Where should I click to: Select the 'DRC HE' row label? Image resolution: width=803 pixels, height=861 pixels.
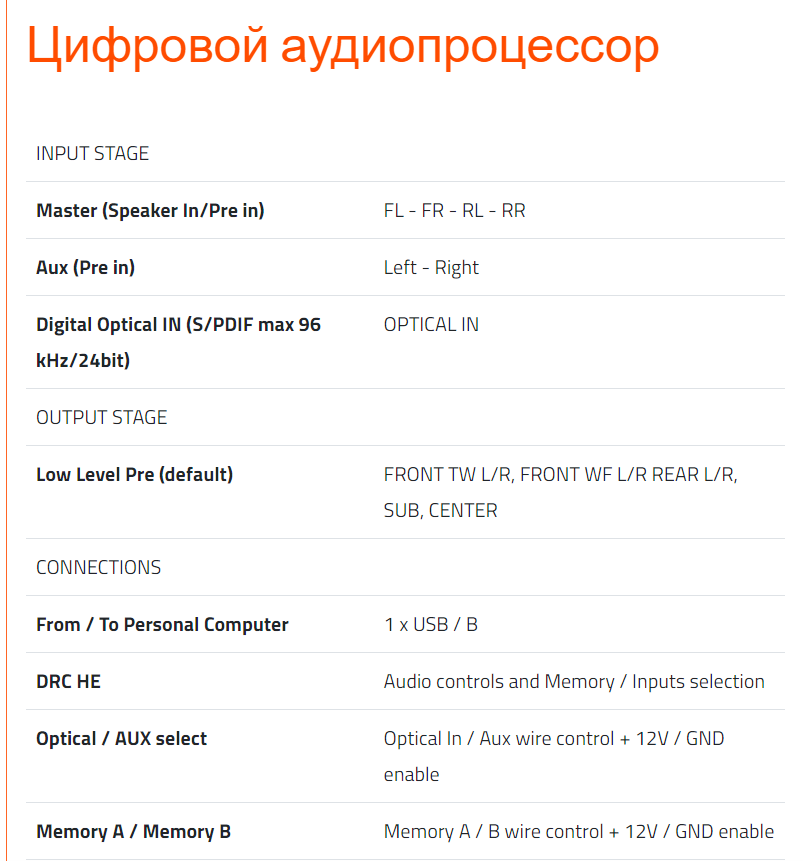coord(68,681)
